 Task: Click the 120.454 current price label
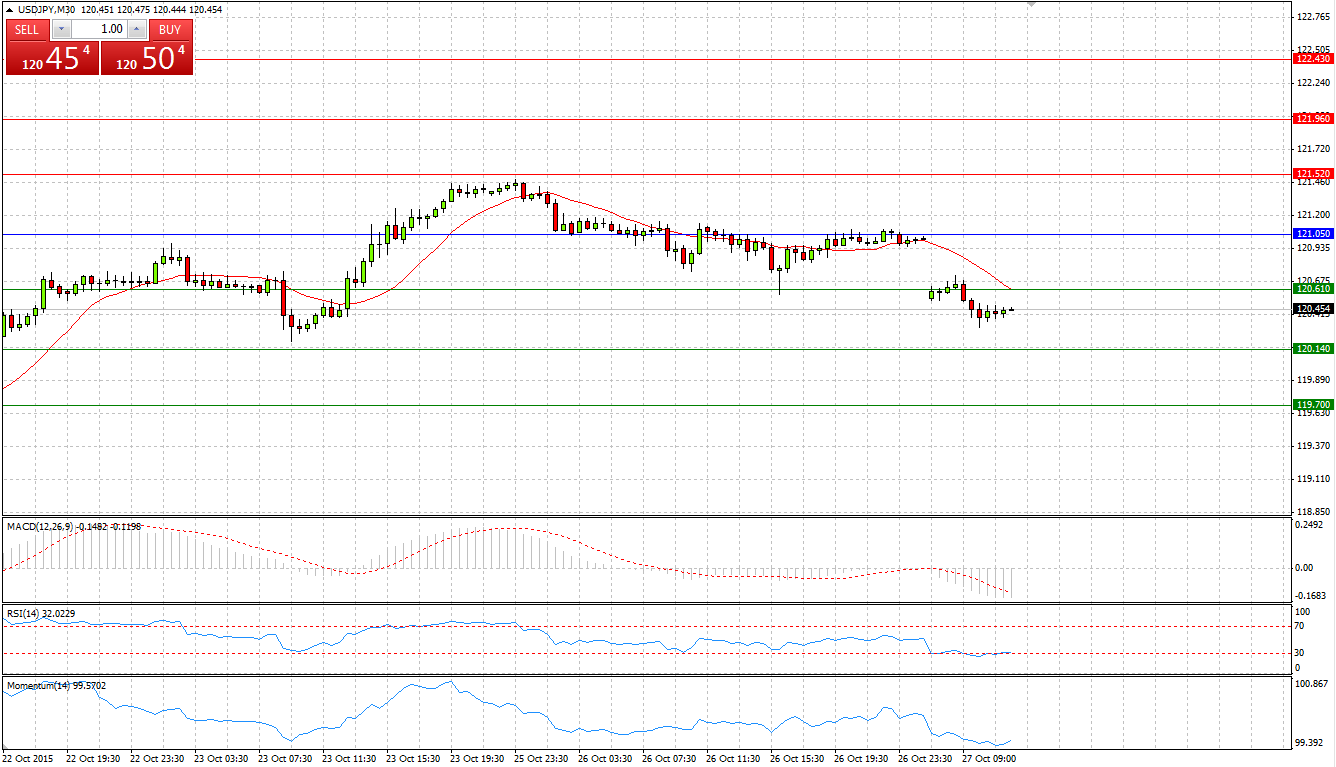[1313, 310]
